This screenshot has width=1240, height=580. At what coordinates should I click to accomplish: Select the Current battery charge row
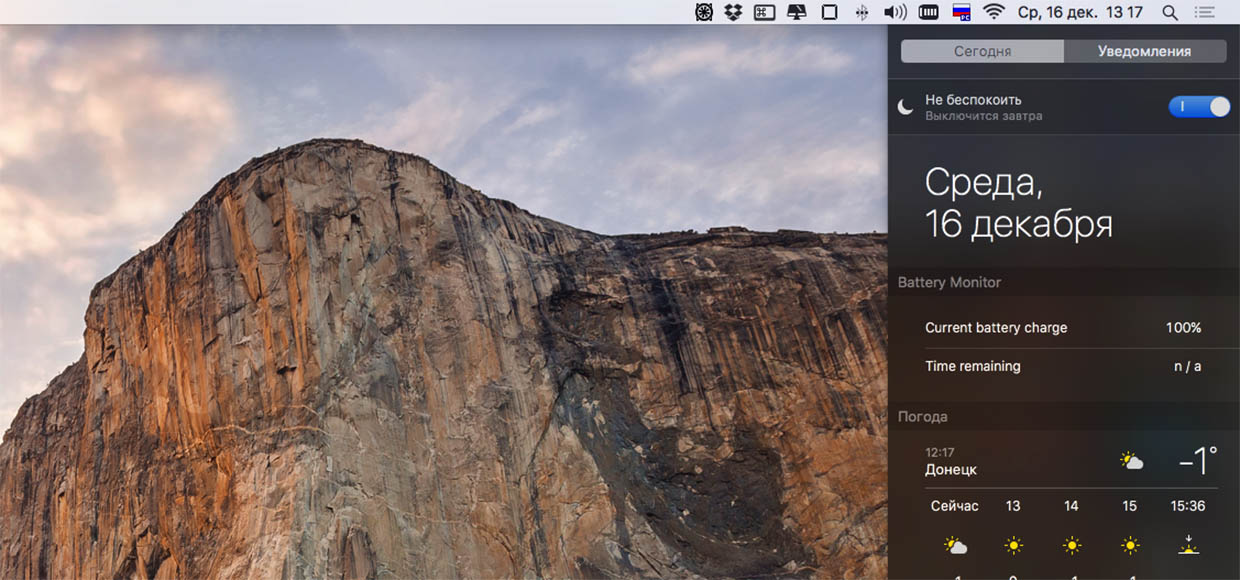(x=1064, y=328)
